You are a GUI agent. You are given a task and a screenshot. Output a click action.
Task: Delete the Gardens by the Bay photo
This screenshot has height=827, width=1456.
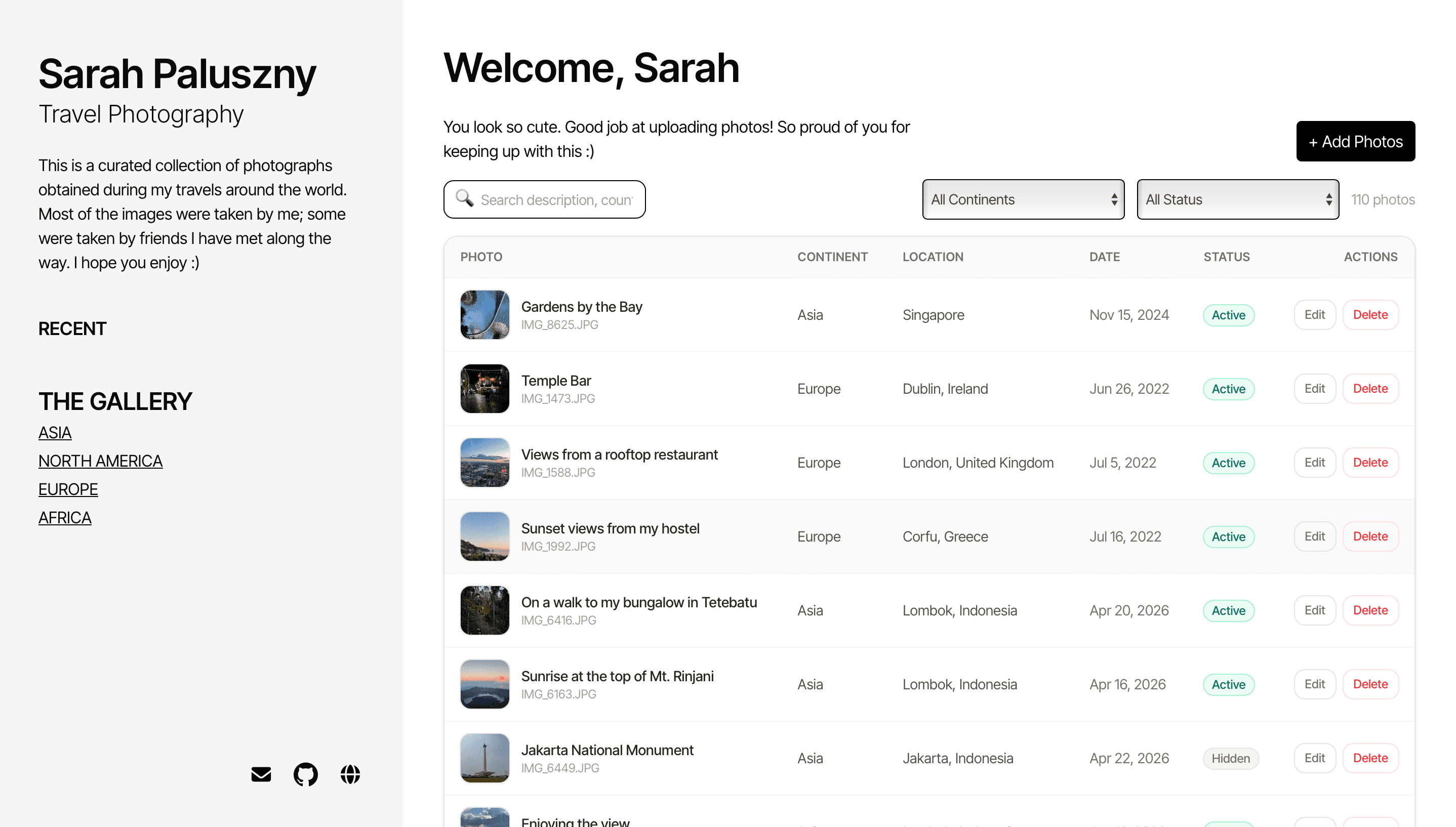click(1370, 315)
